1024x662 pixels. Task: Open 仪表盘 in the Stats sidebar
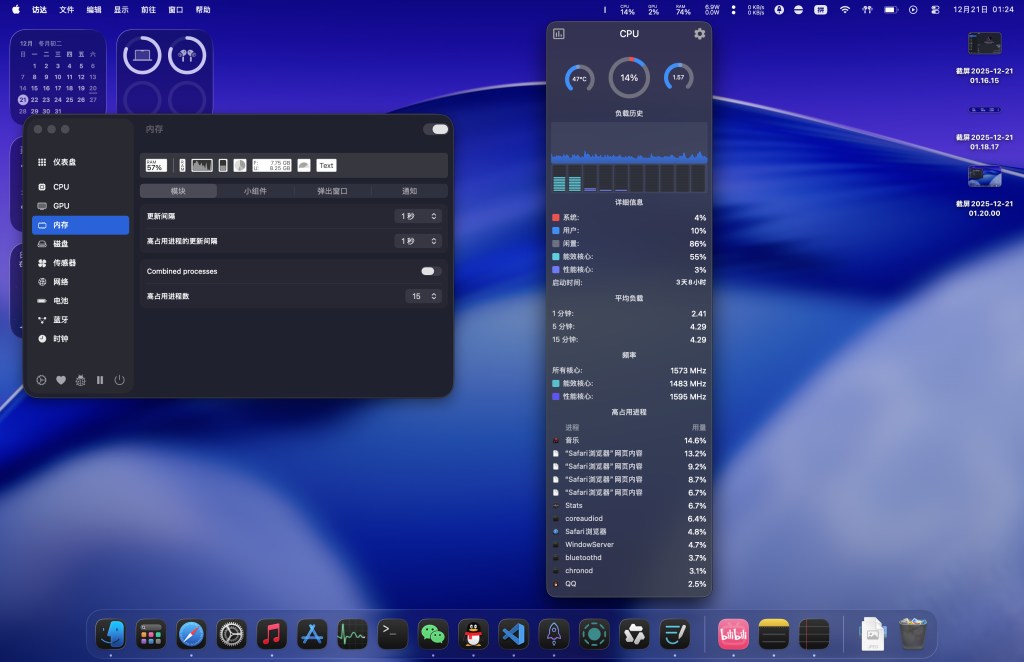tap(64, 162)
